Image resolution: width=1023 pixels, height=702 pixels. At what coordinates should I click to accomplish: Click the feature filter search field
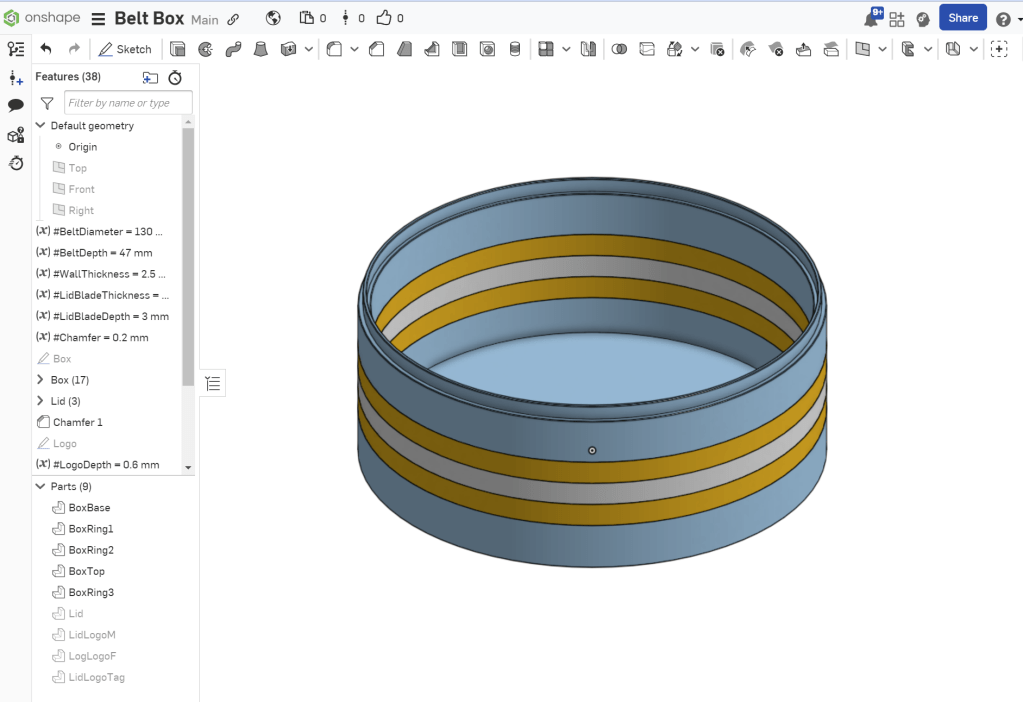(x=127, y=103)
